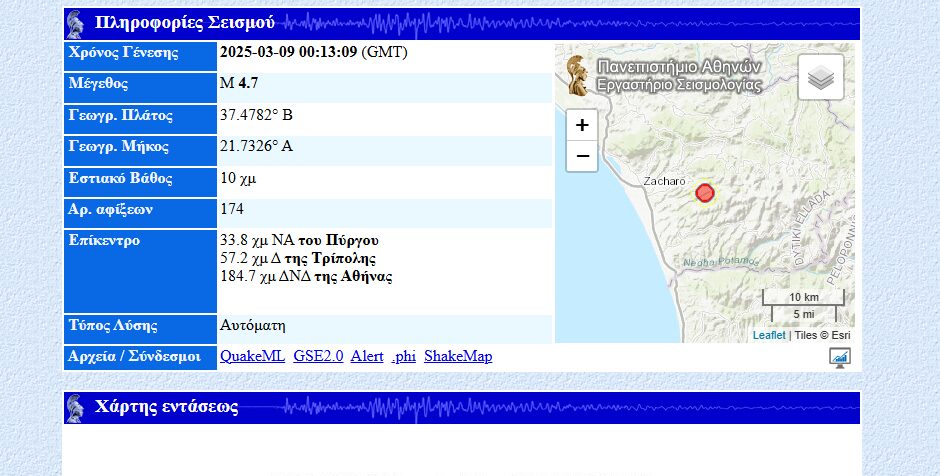Image resolution: width=940 pixels, height=476 pixels.
Task: Select the magnitude value M 4.7
Action: [239, 83]
